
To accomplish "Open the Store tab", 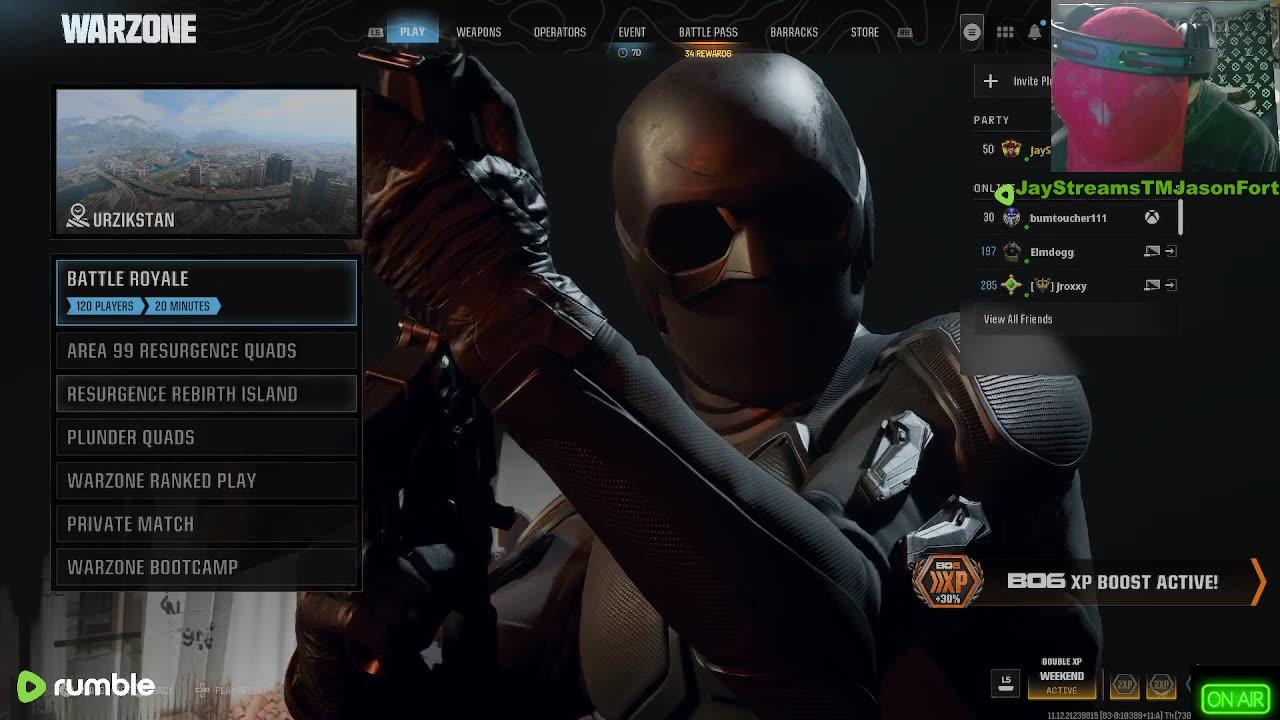I will [865, 32].
